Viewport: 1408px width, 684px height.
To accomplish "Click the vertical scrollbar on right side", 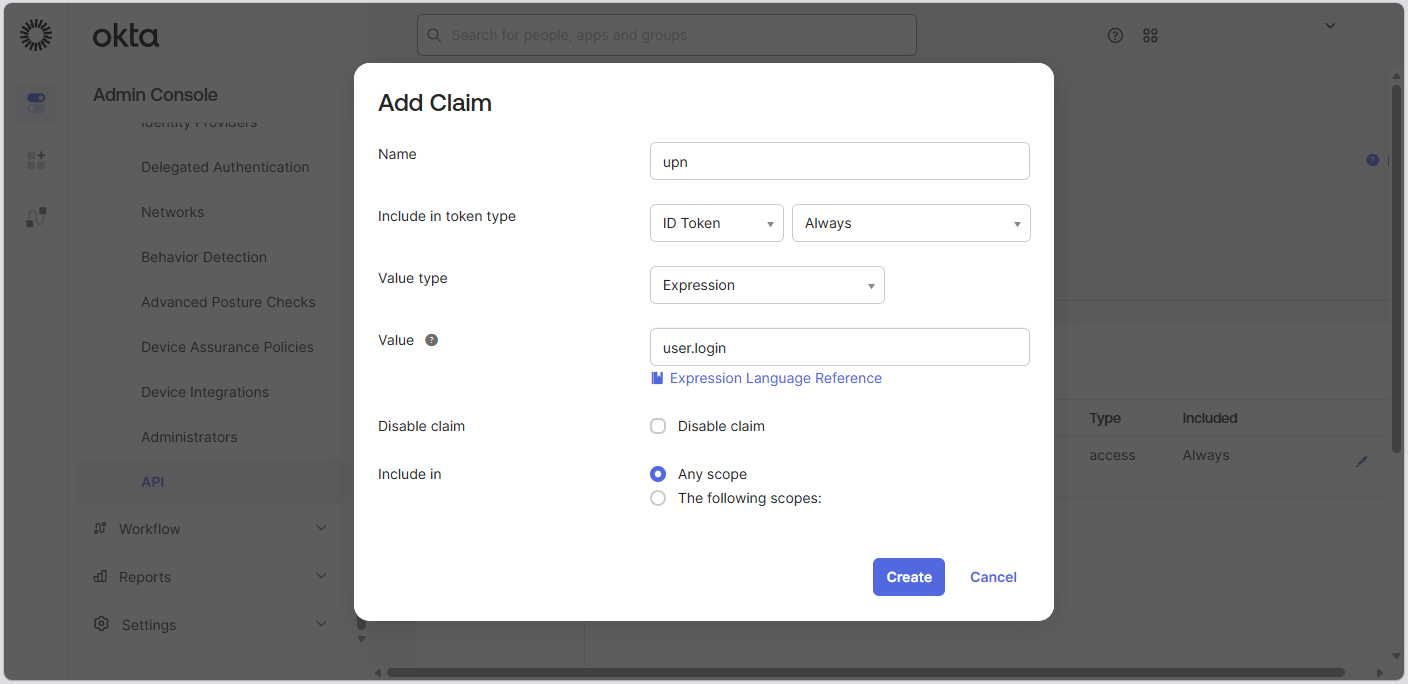I will click(x=1396, y=268).
